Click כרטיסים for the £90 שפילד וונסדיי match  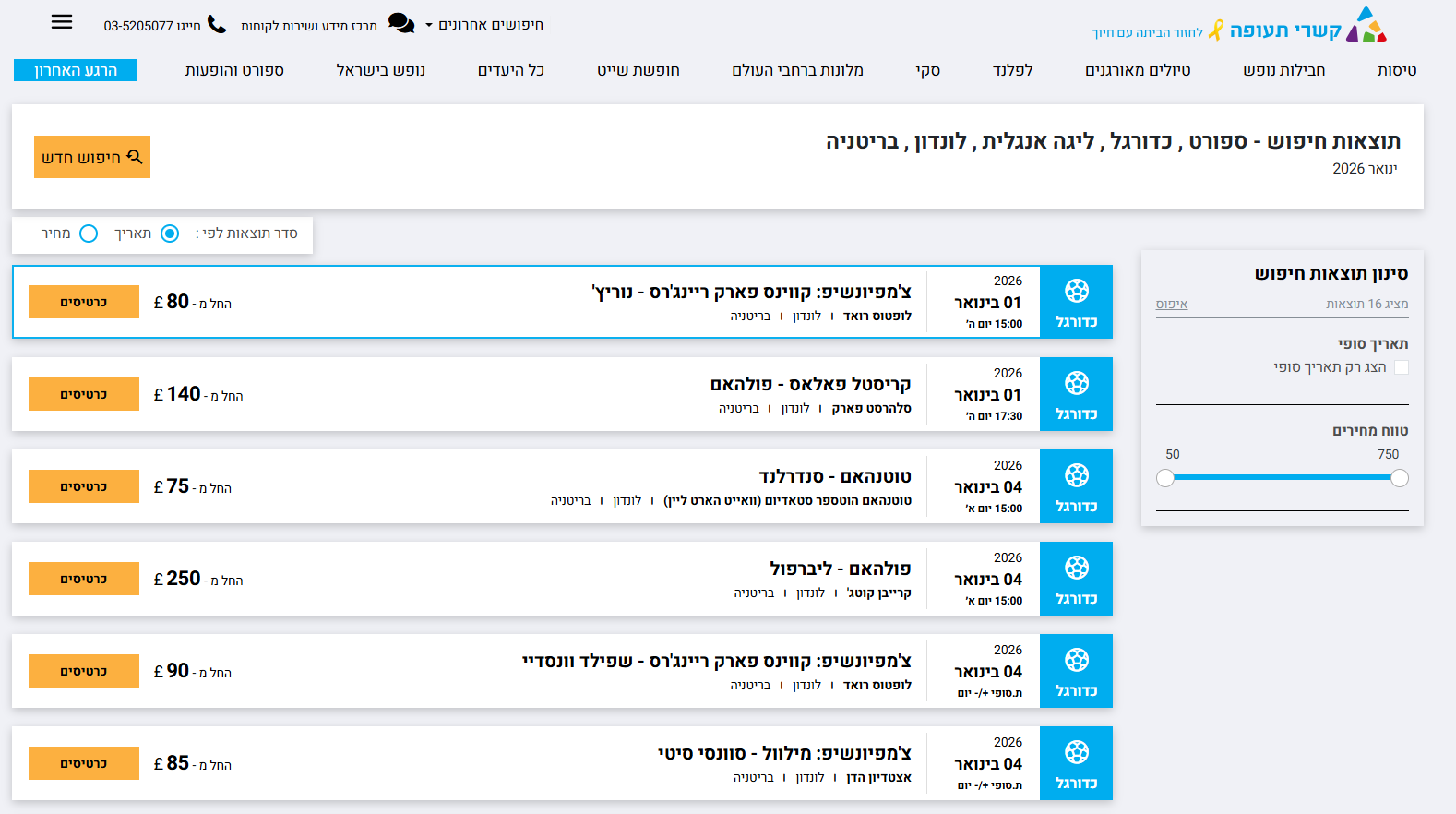pyautogui.click(x=84, y=671)
